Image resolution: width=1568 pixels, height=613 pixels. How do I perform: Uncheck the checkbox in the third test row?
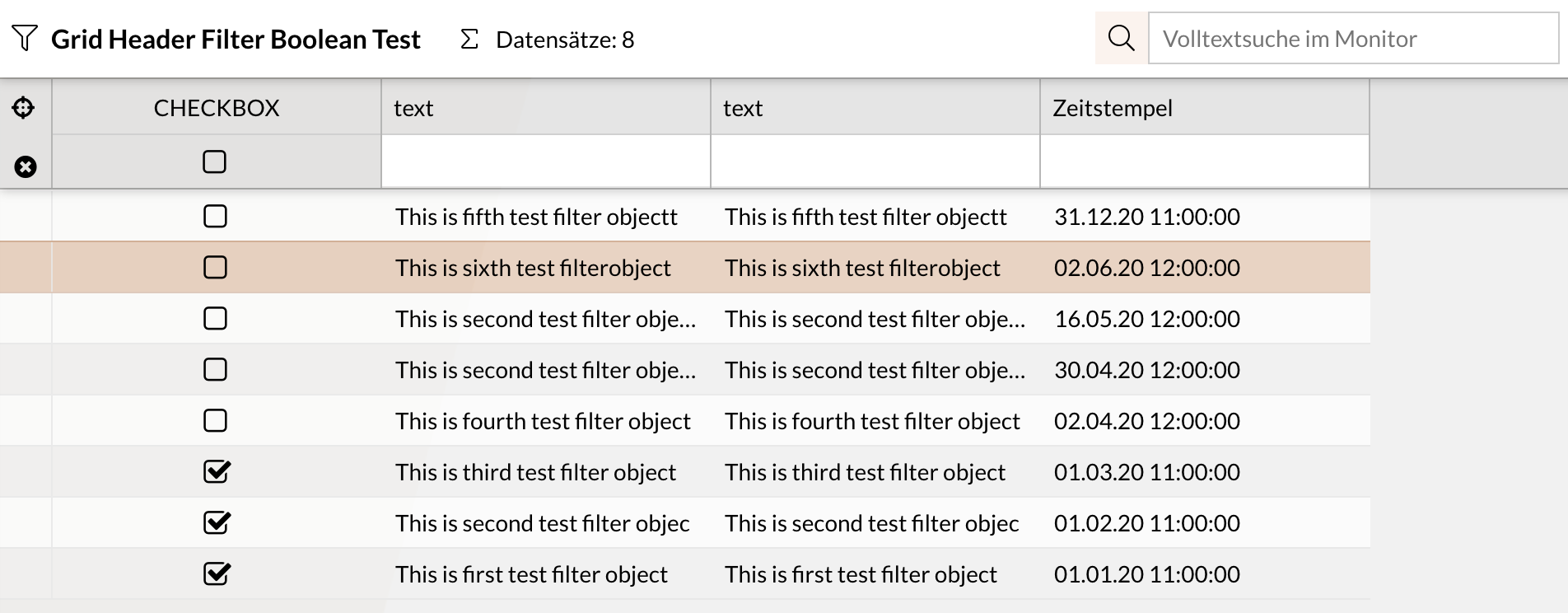click(217, 472)
